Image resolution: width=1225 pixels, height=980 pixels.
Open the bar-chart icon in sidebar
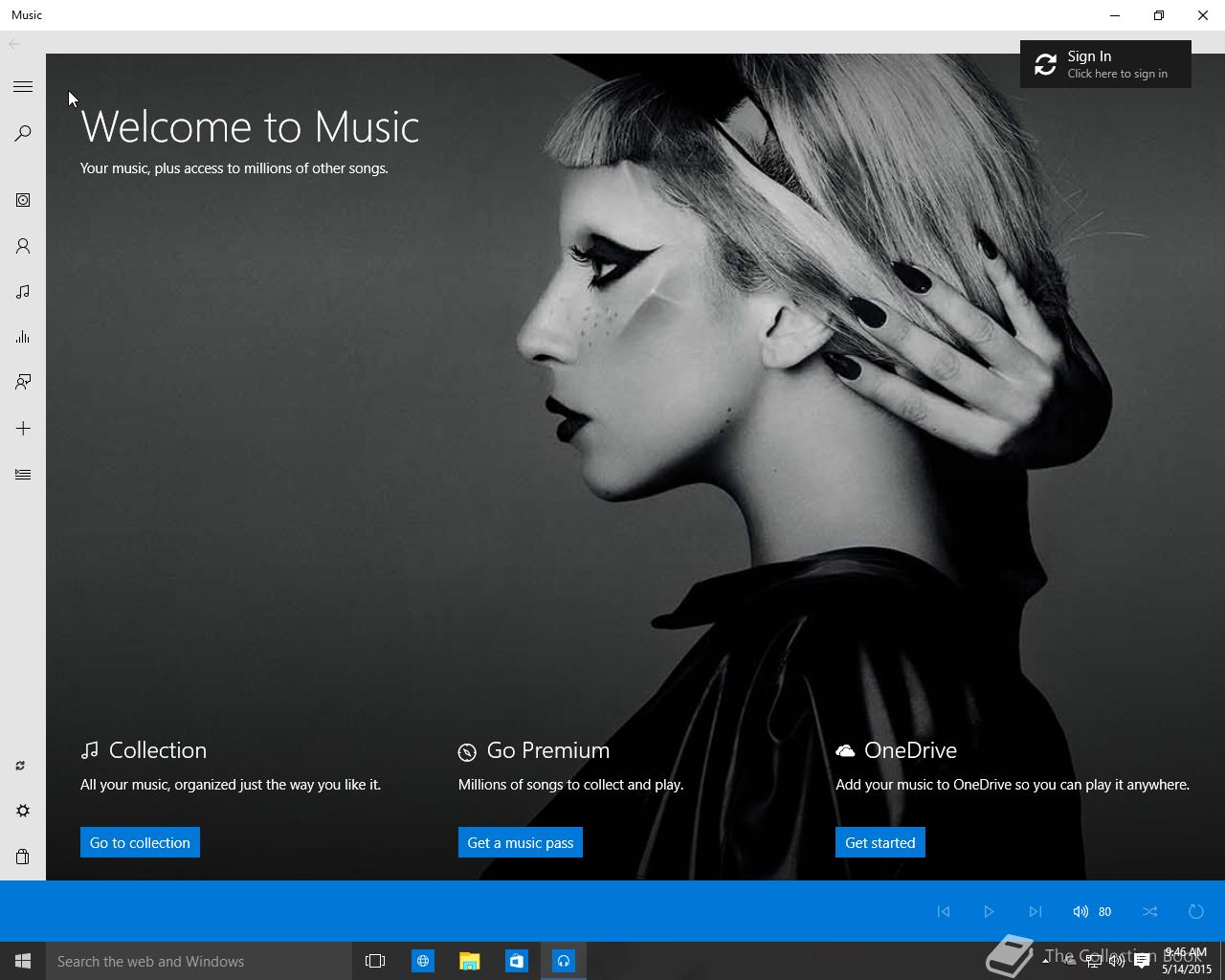pos(23,337)
